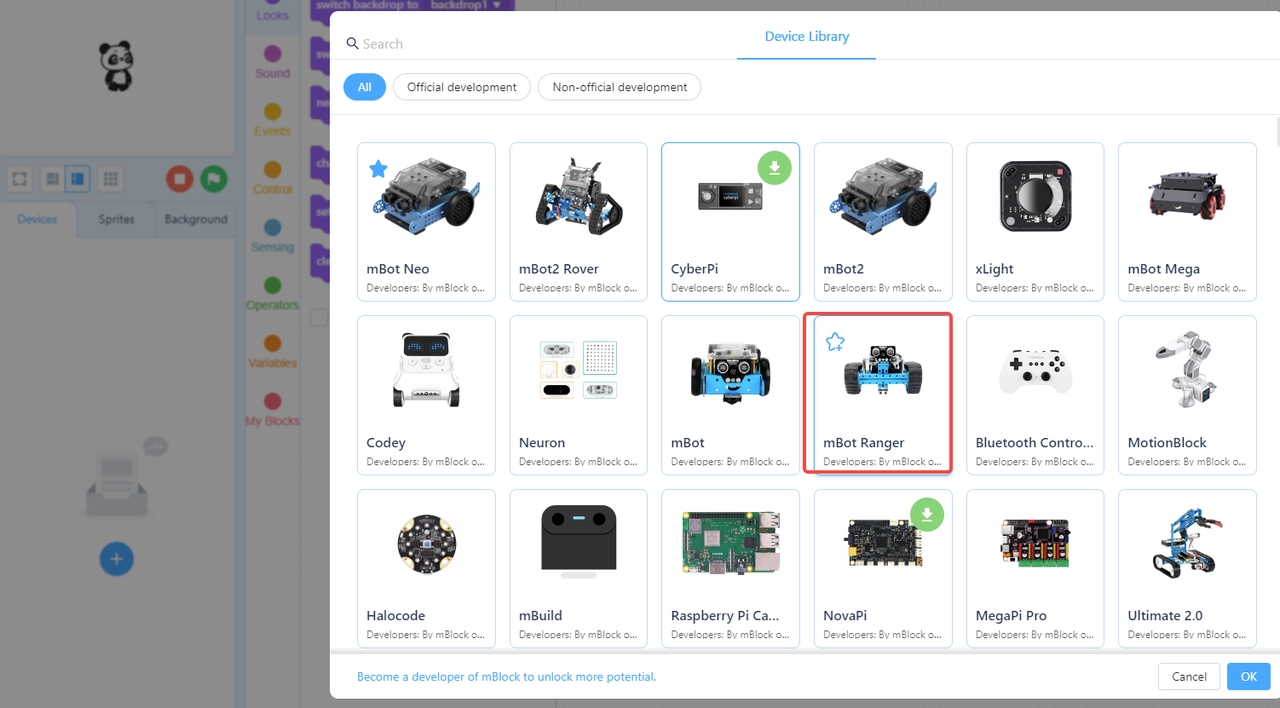Click the blue add device plus button
The image size is (1280, 708).
116,559
